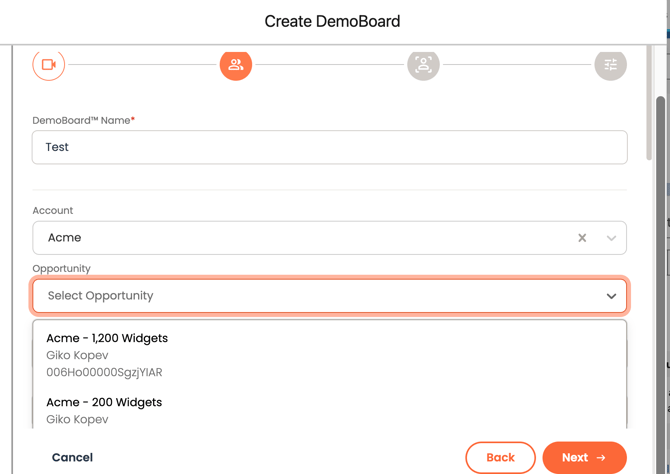Click the Opportunity field label
This screenshot has width=670, height=474.
tap(61, 269)
